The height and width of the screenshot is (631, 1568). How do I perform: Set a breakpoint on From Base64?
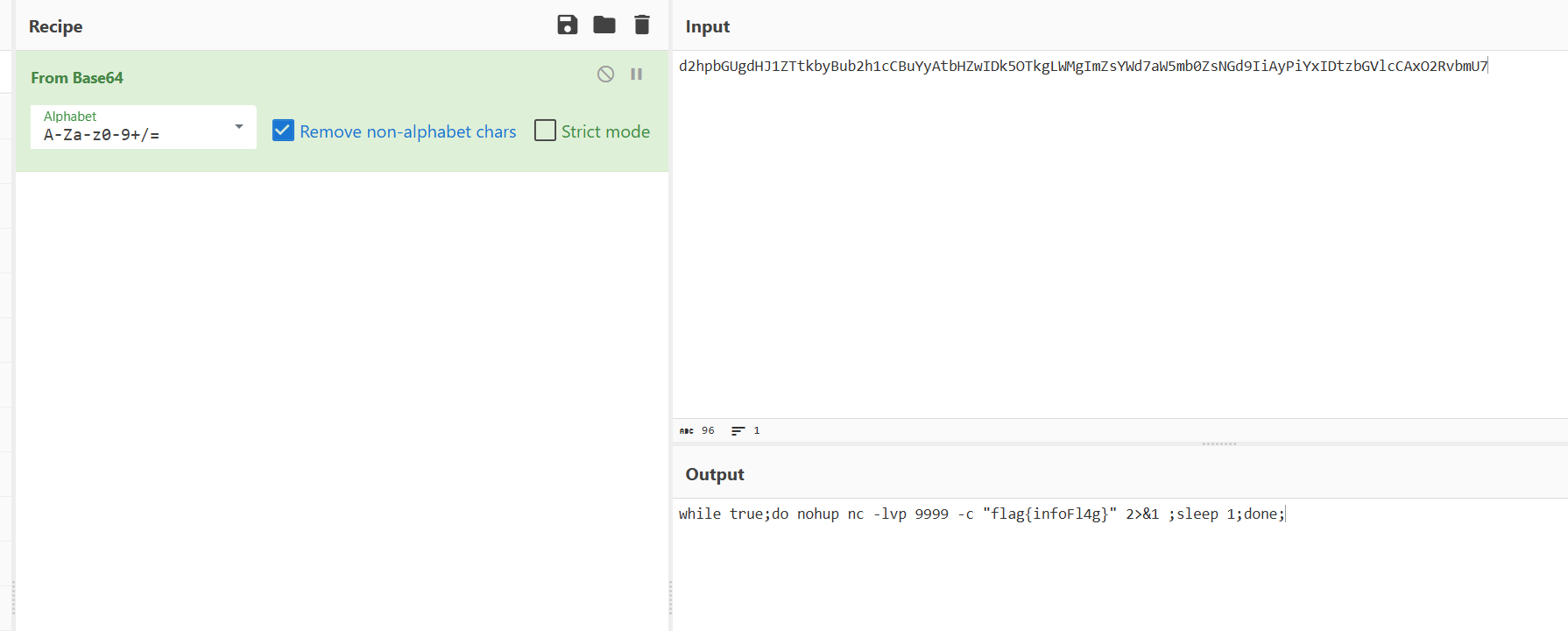(x=637, y=74)
